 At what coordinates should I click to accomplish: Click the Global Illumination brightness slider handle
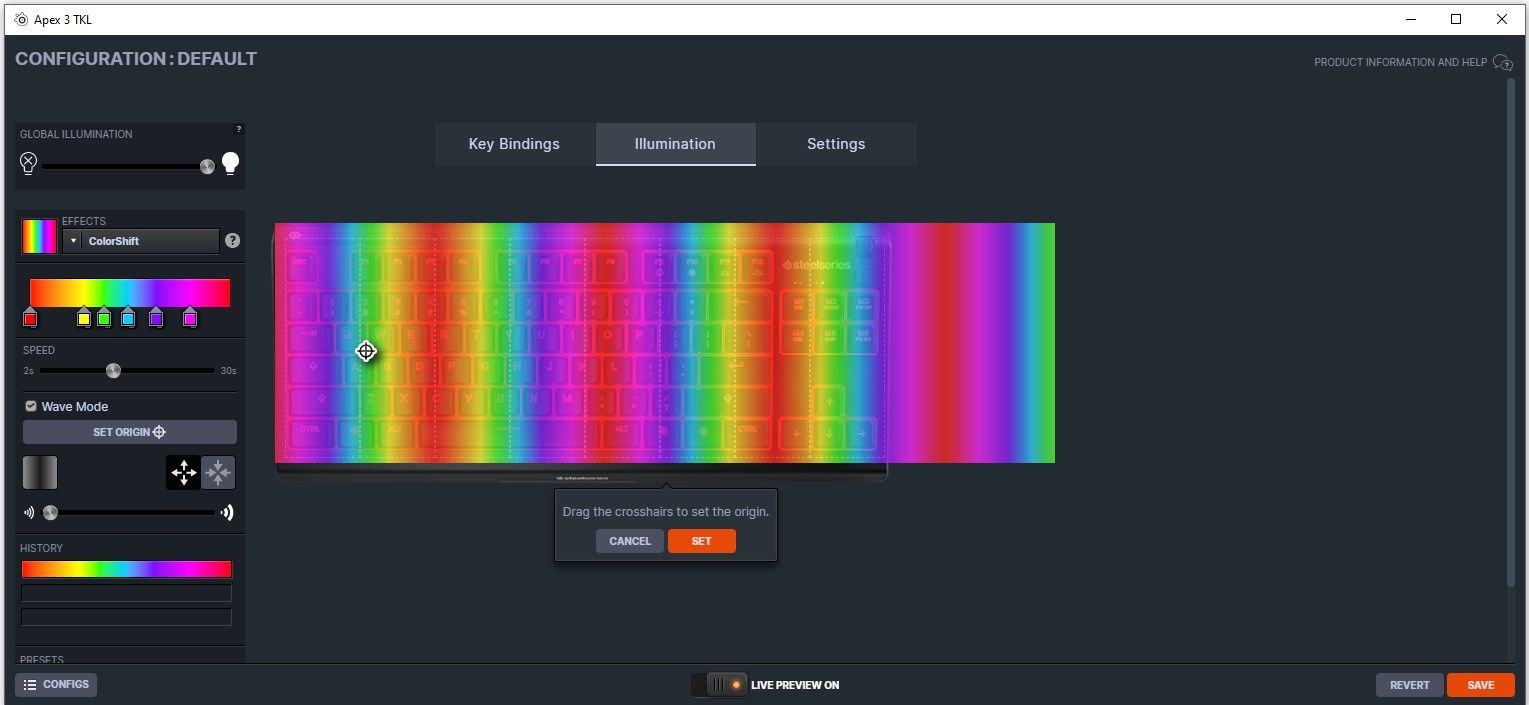pos(207,166)
